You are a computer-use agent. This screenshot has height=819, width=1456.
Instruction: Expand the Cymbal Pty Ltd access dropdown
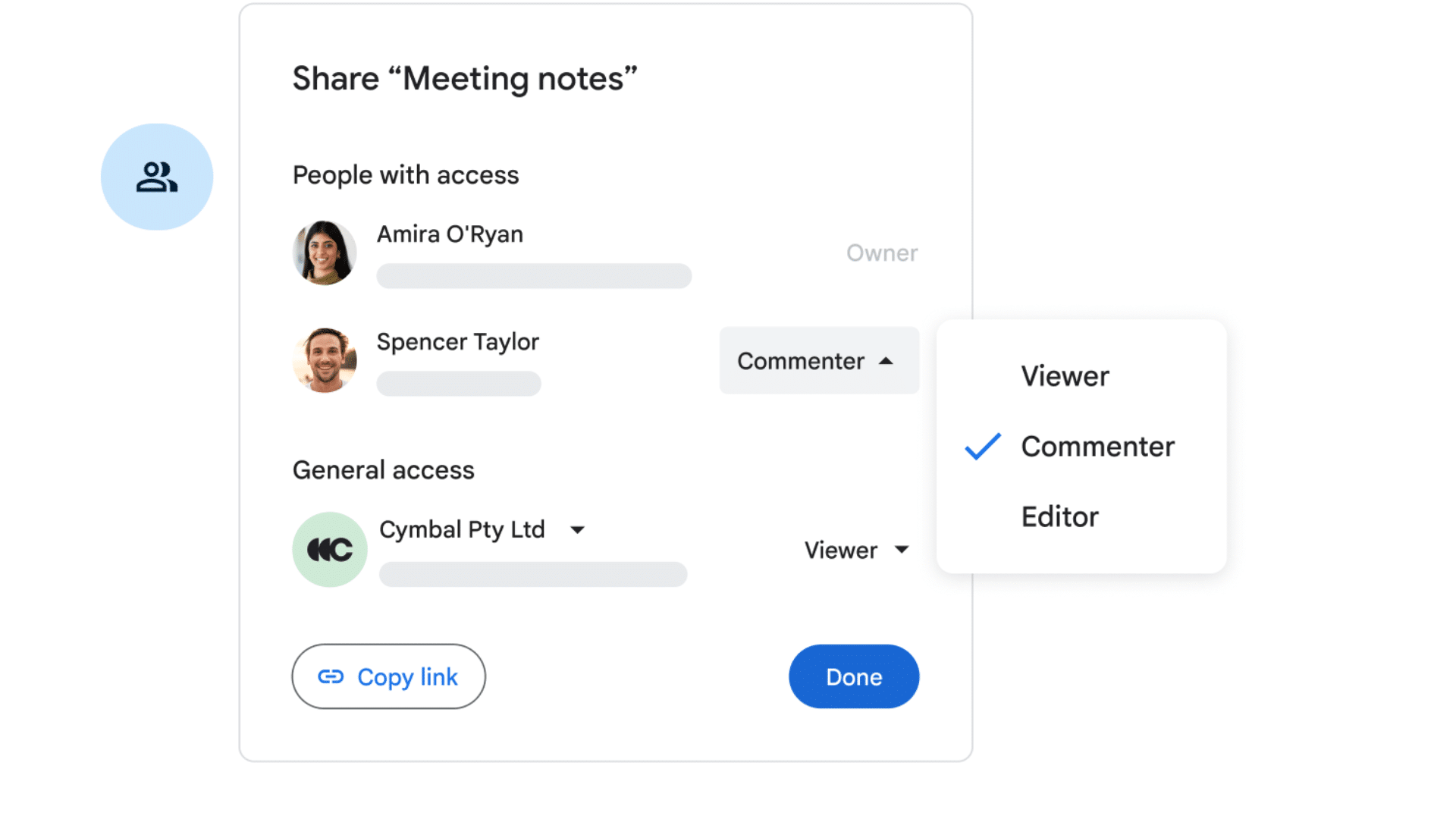[578, 529]
